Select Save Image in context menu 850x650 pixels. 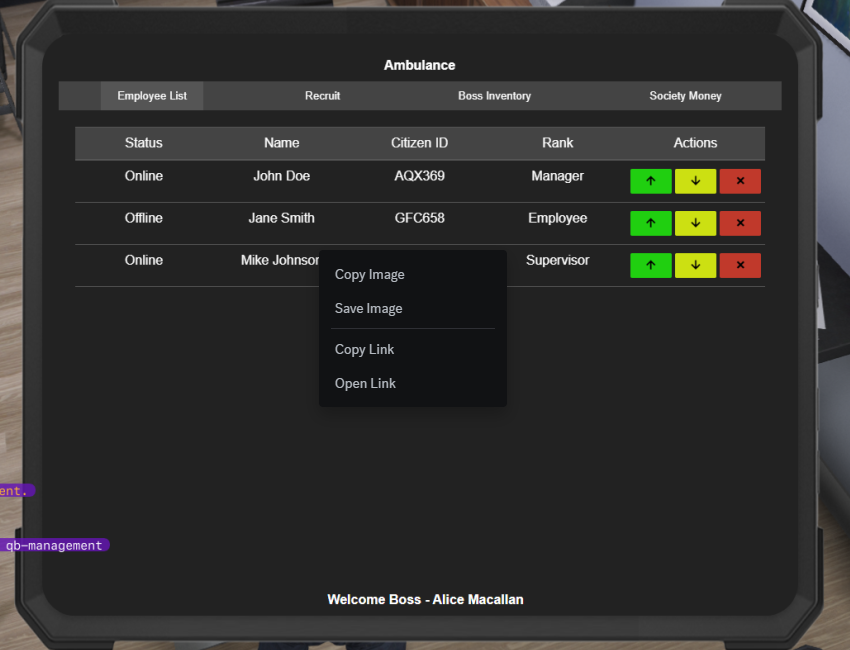tap(369, 309)
